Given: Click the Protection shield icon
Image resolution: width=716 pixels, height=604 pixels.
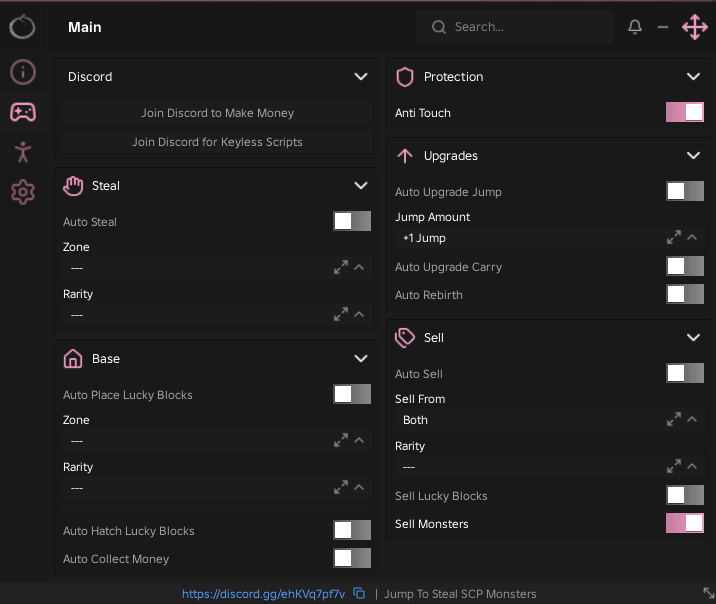Looking at the screenshot, I should tap(405, 77).
